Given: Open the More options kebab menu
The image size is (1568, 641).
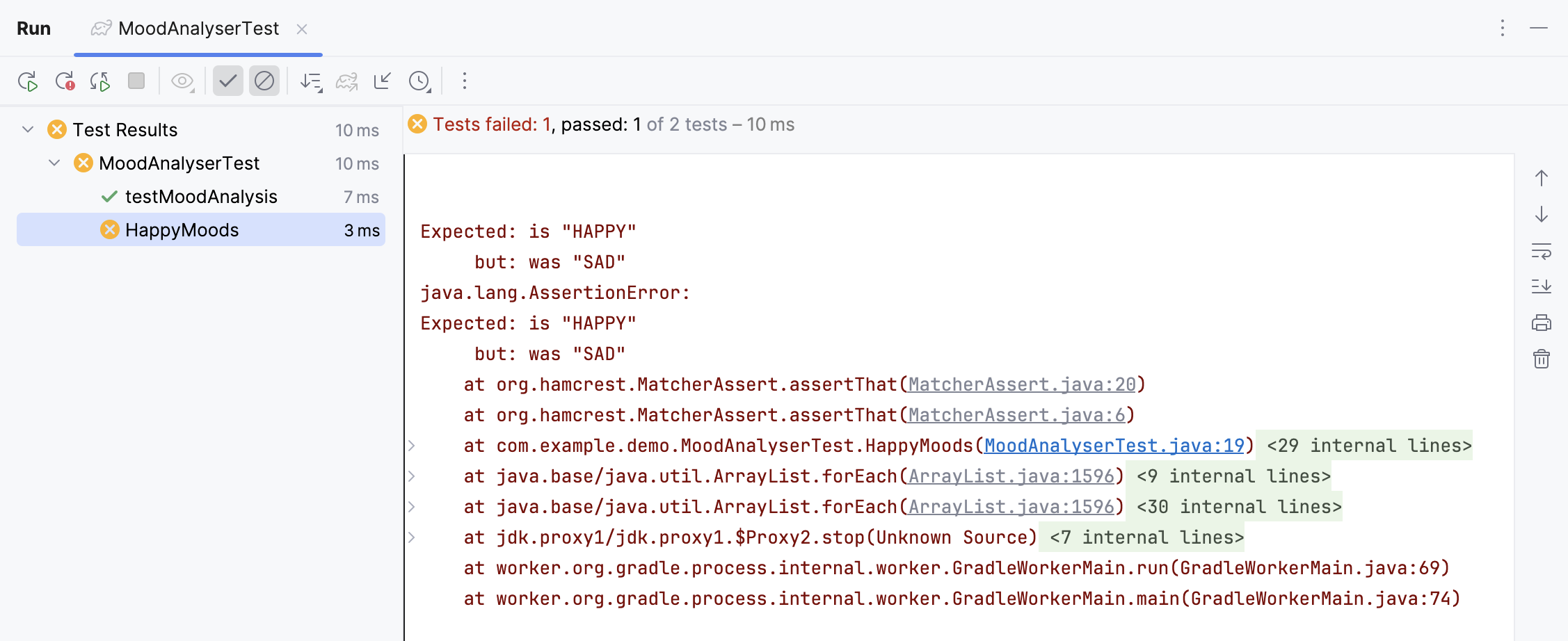Looking at the screenshot, I should [463, 81].
